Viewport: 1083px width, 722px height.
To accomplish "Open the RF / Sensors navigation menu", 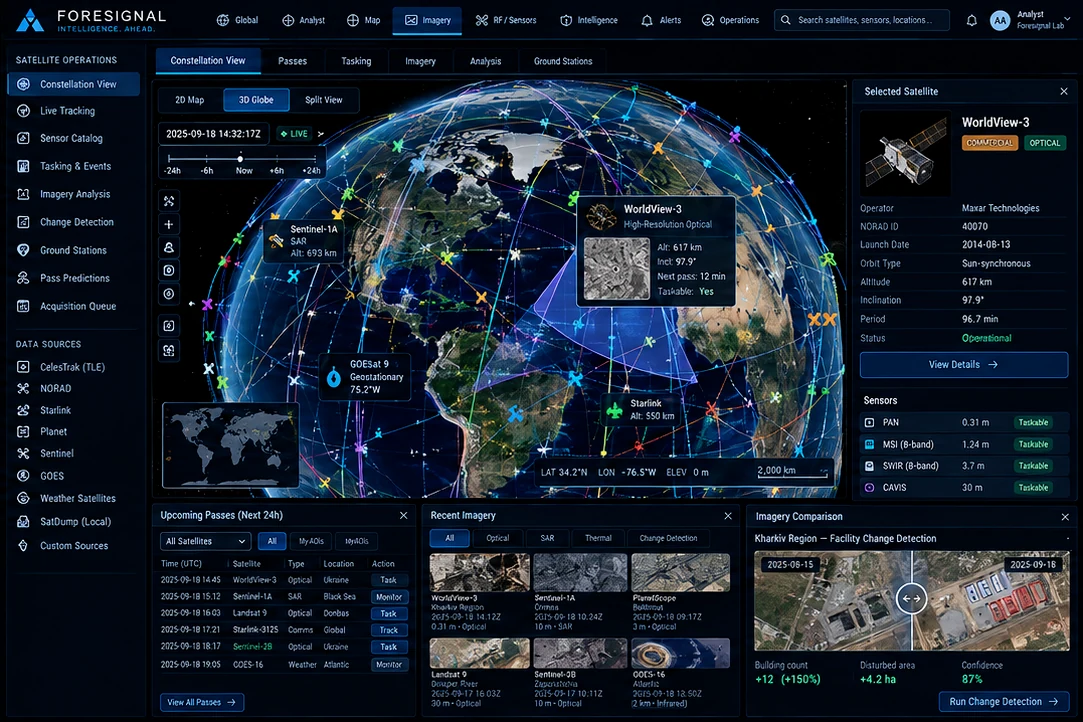I will pos(506,20).
